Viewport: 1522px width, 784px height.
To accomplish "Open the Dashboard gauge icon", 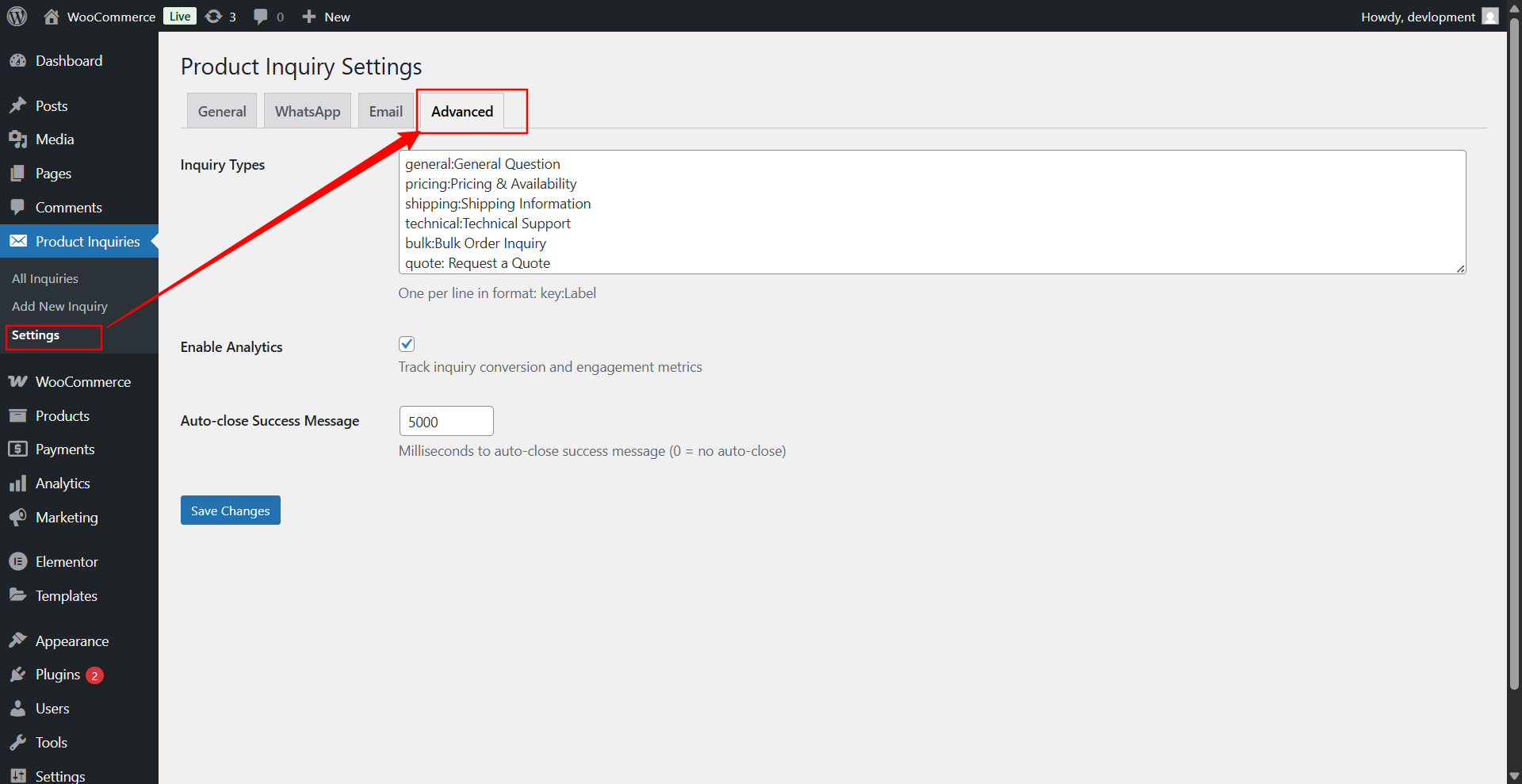I will click(x=17, y=61).
